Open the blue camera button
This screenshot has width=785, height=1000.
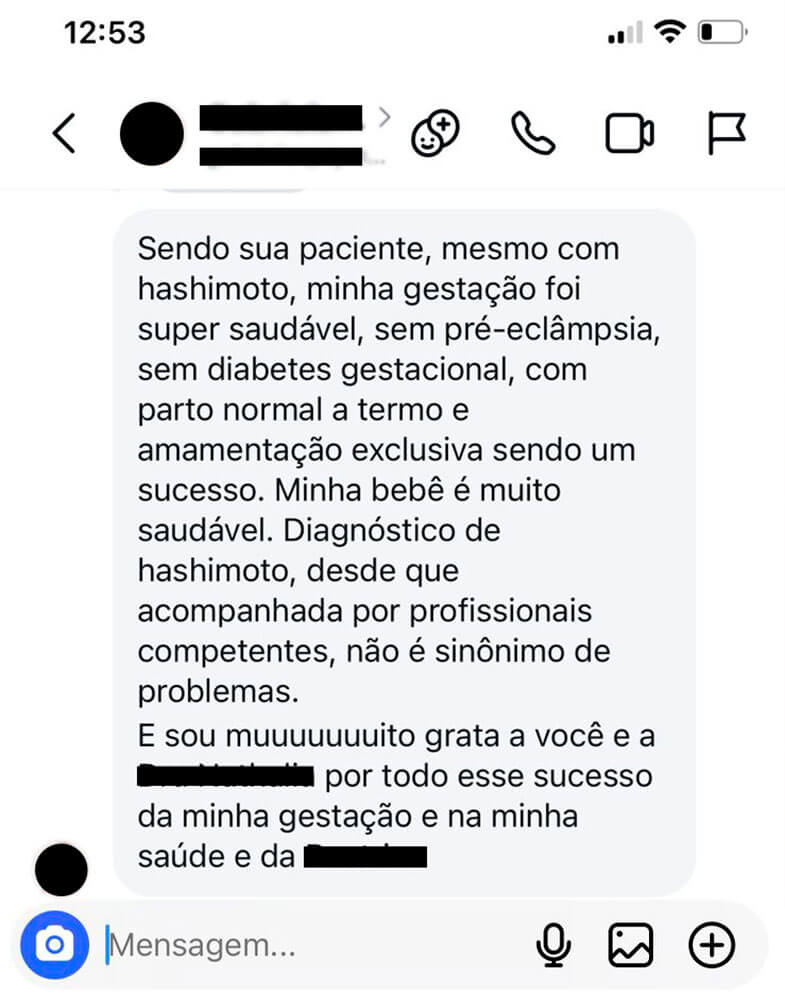click(x=55, y=945)
